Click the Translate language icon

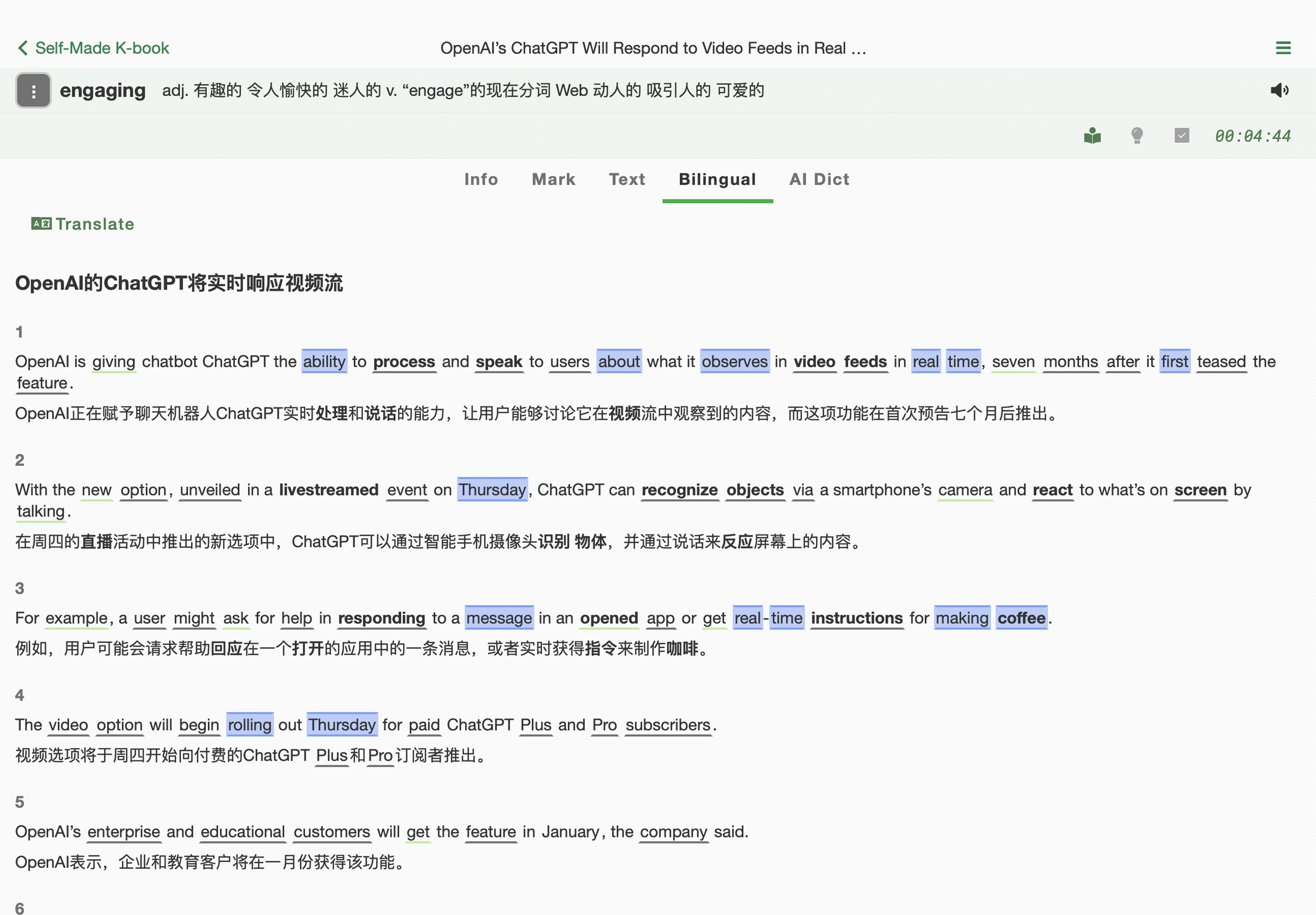click(x=41, y=224)
